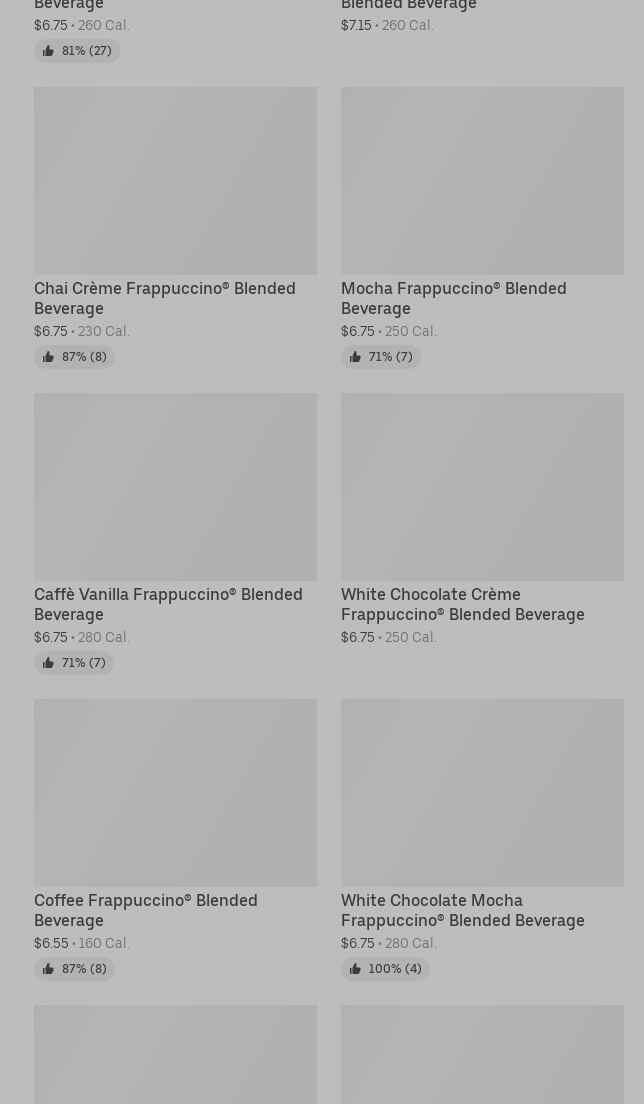Click the $7.15 item price at top
The width and height of the screenshot is (644, 1104).
(x=356, y=25)
